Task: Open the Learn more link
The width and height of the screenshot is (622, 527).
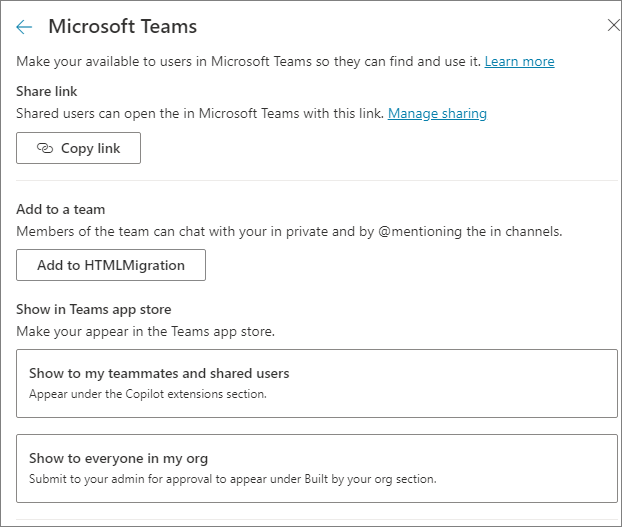Action: tap(519, 62)
